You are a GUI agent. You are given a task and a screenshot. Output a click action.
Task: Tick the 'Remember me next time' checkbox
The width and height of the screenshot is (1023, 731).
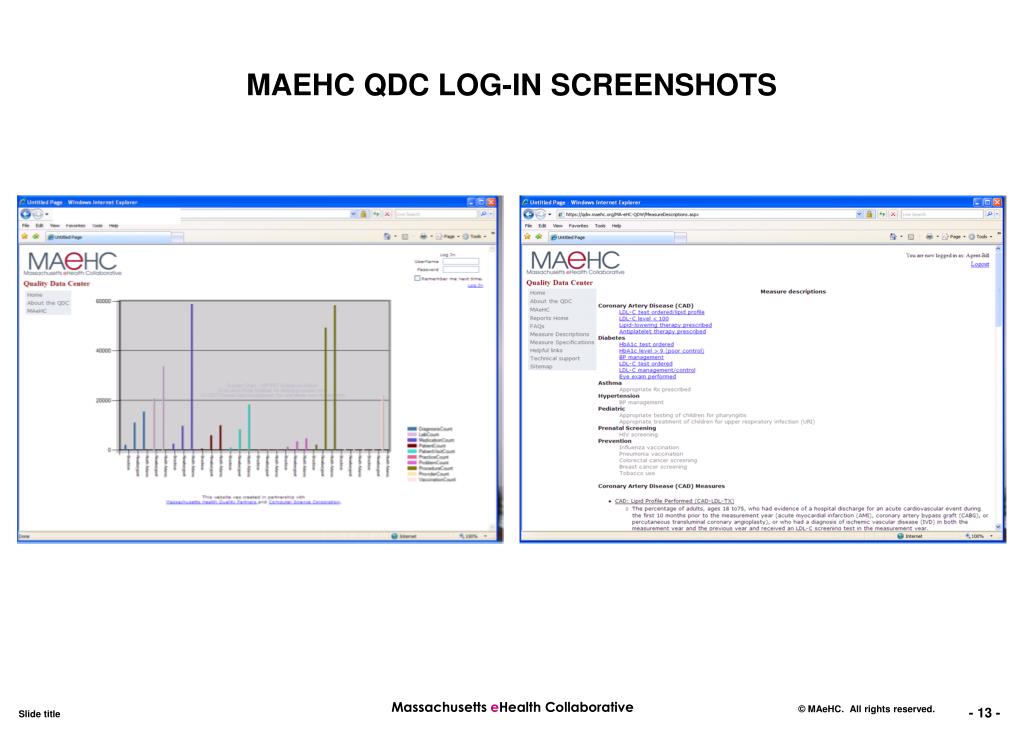[x=417, y=278]
